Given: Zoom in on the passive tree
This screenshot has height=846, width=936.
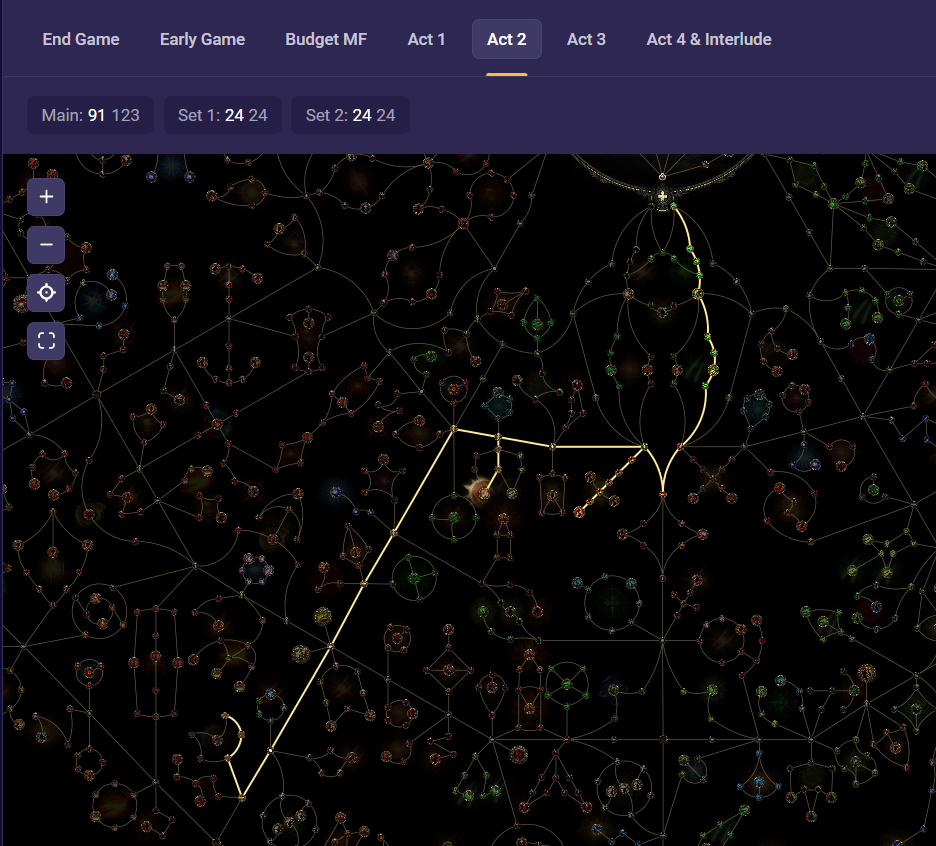Looking at the screenshot, I should 46,197.
